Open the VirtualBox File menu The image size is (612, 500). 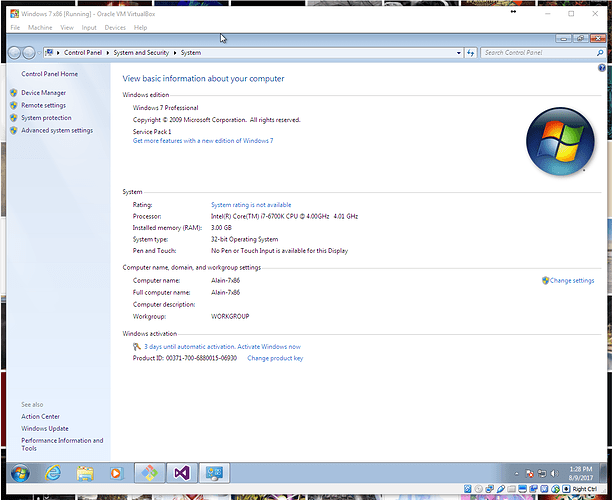pyautogui.click(x=15, y=28)
